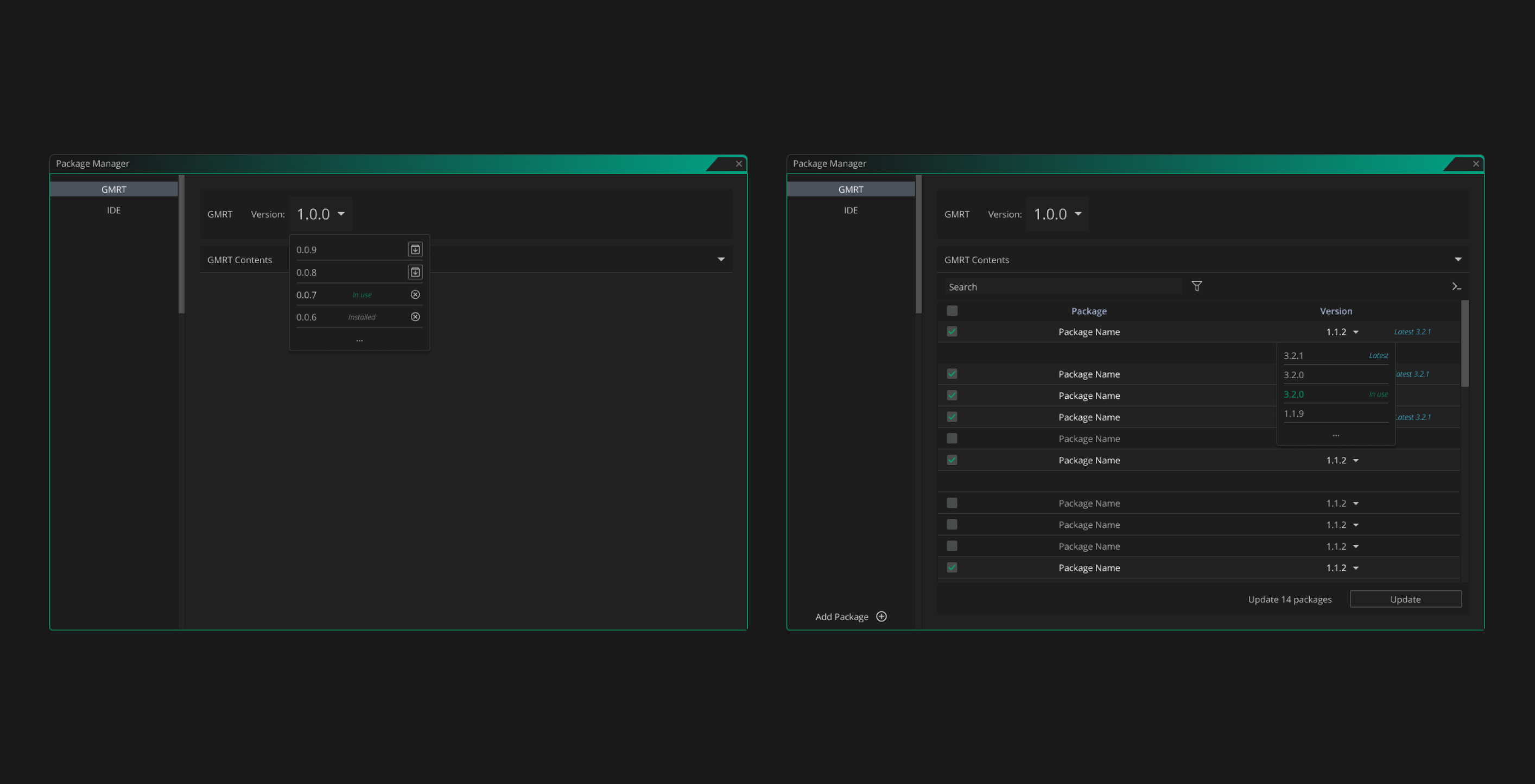Uncheck the first Package Name row checkbox
The width and height of the screenshot is (1535, 784).
click(952, 332)
